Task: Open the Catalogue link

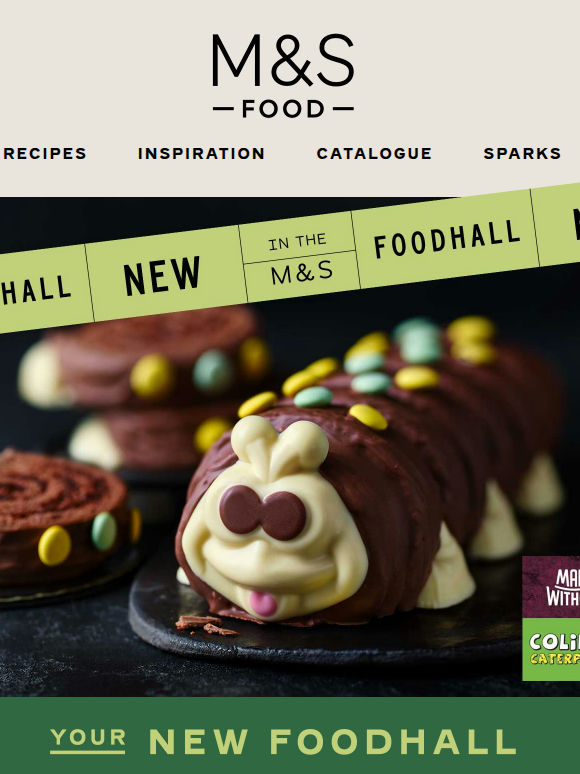Action: pos(374,154)
